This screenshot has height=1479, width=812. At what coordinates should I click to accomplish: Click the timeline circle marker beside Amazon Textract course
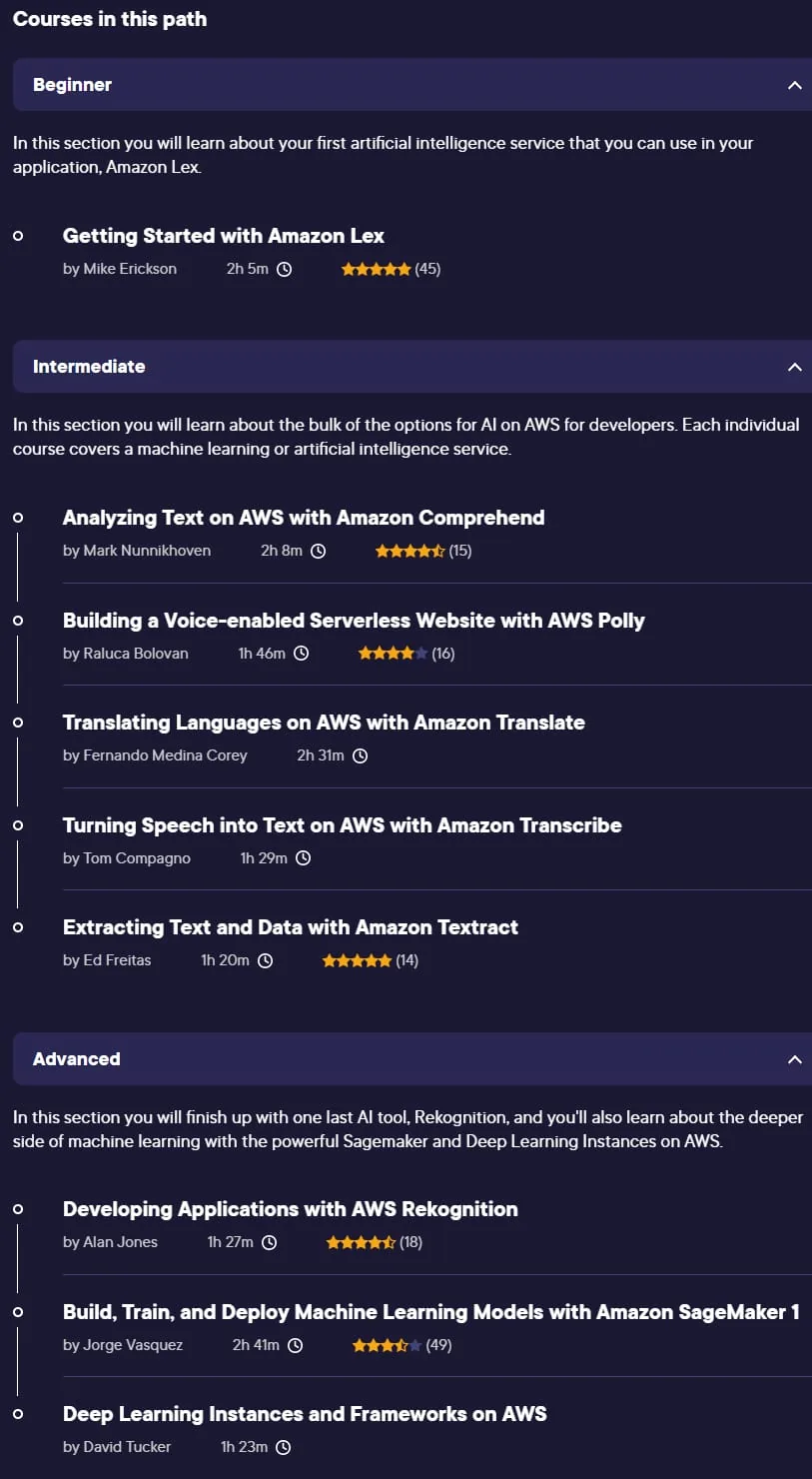(18, 927)
